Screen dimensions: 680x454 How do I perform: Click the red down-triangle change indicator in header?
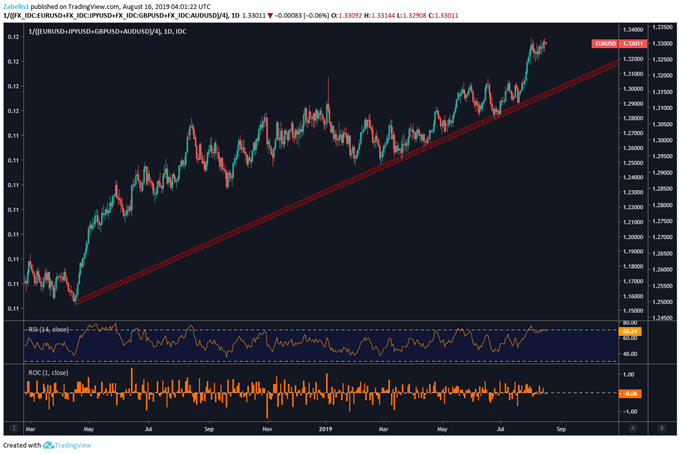tap(270, 16)
